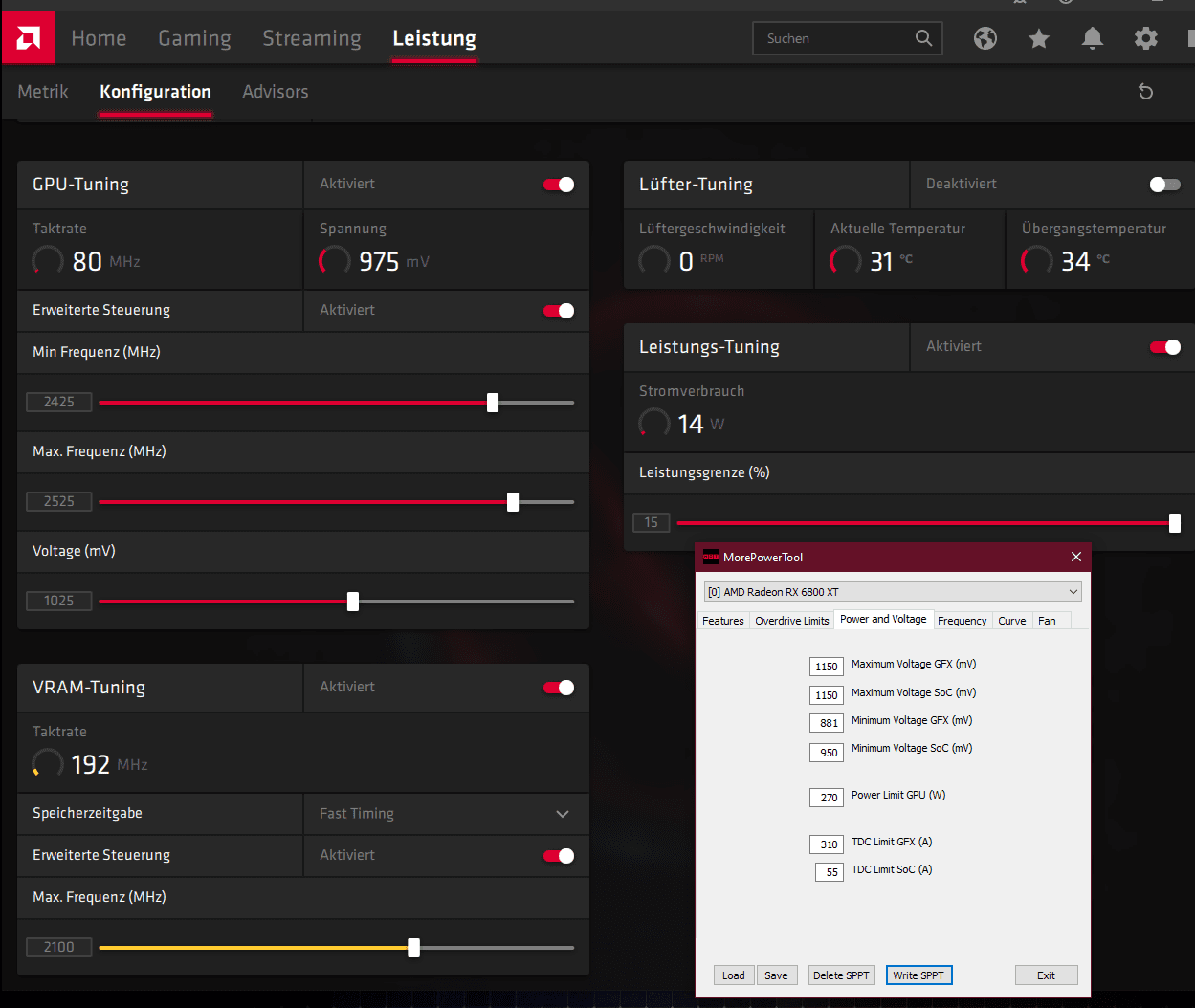1195x1008 pixels.
Task: Switch to the Metrik subtab
Action: tap(43, 92)
